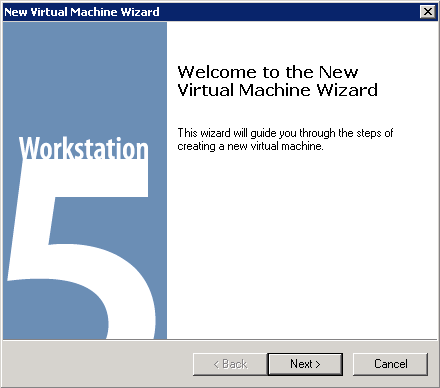Select the 'This wizard will guide you' description text
The height and width of the screenshot is (388, 440).
[x=285, y=139]
